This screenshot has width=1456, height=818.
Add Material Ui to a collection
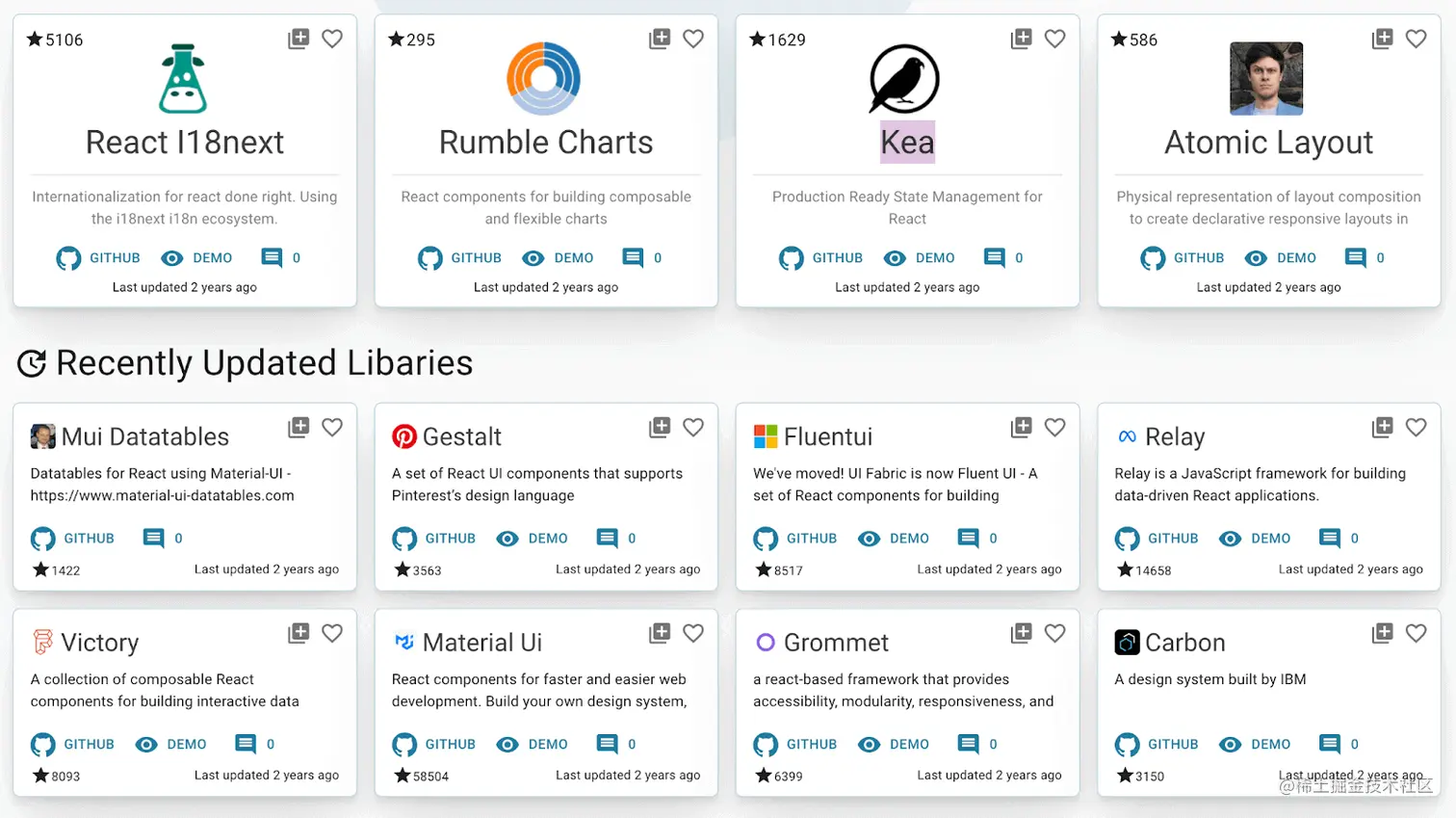pyautogui.click(x=660, y=633)
